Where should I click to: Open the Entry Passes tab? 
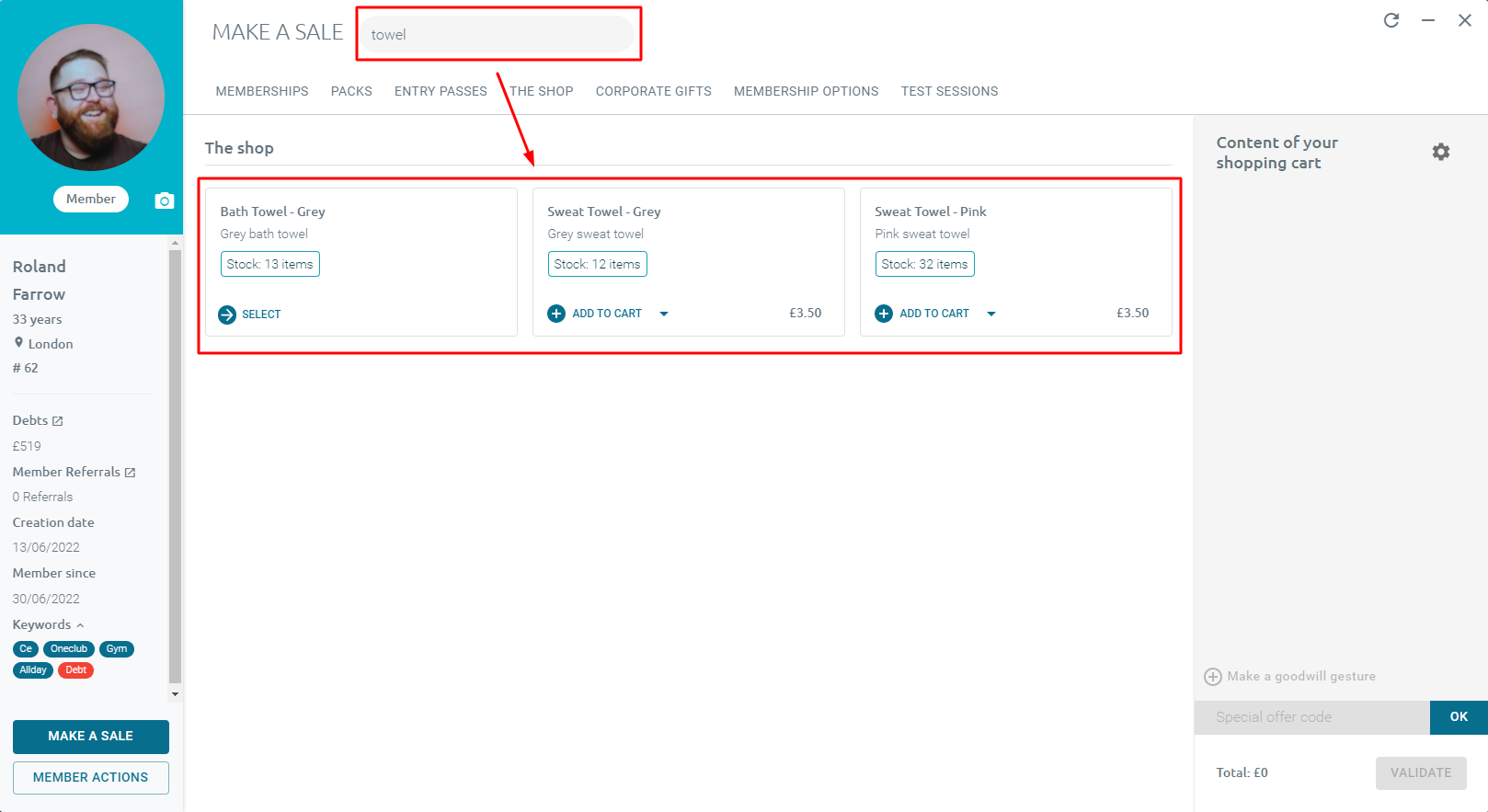pos(441,91)
